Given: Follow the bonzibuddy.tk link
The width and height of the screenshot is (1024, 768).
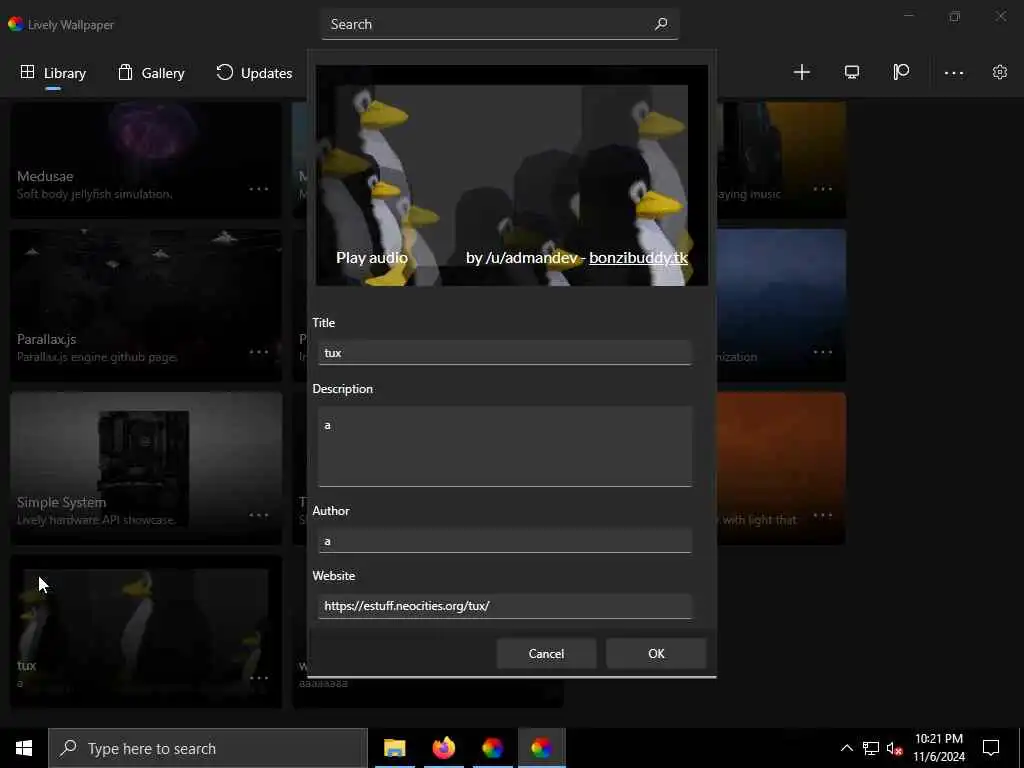Looking at the screenshot, I should pyautogui.click(x=638, y=258).
